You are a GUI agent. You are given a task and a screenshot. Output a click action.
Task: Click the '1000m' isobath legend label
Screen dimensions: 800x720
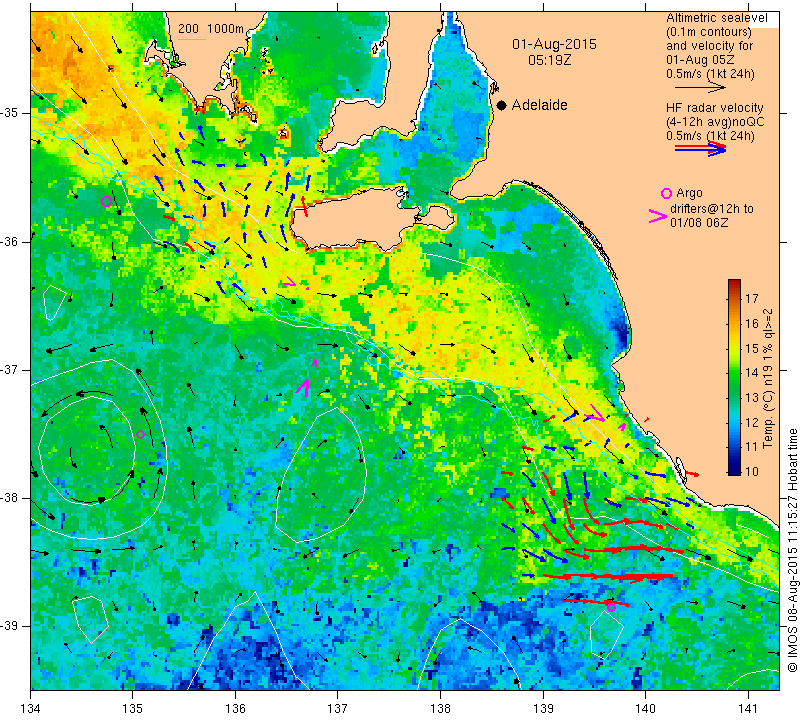(x=225, y=29)
